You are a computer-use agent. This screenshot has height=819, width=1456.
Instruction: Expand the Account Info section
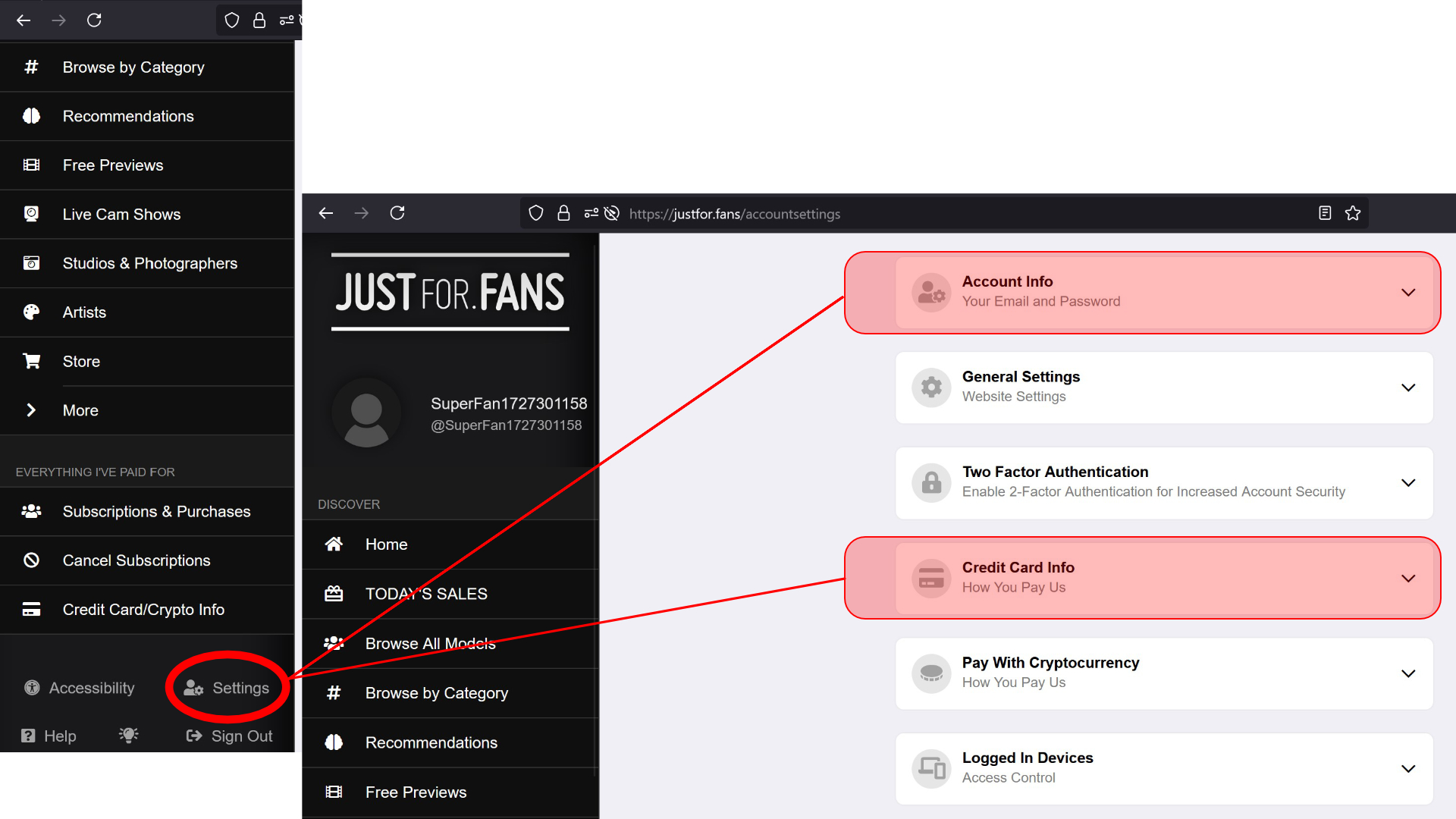pyautogui.click(x=1408, y=292)
